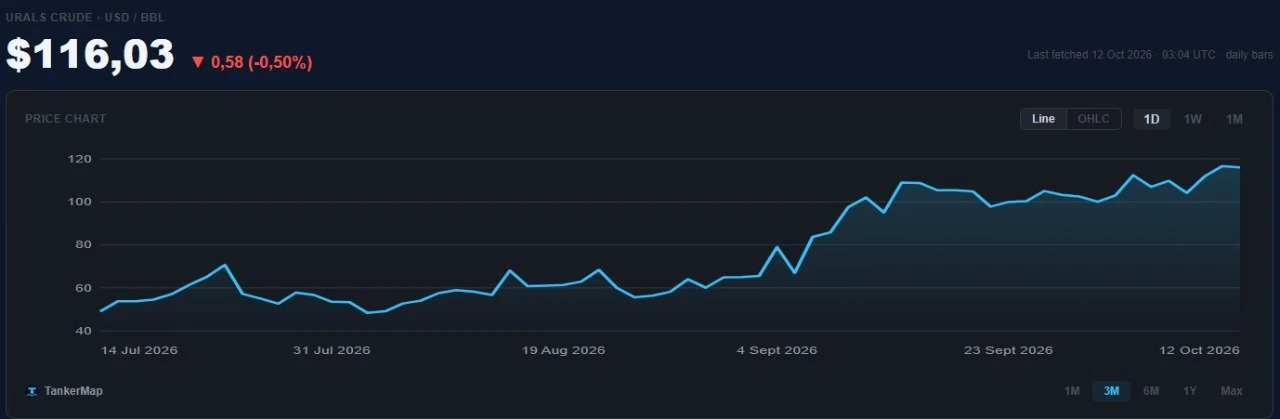Set chart range to 6M

pyautogui.click(x=1151, y=390)
